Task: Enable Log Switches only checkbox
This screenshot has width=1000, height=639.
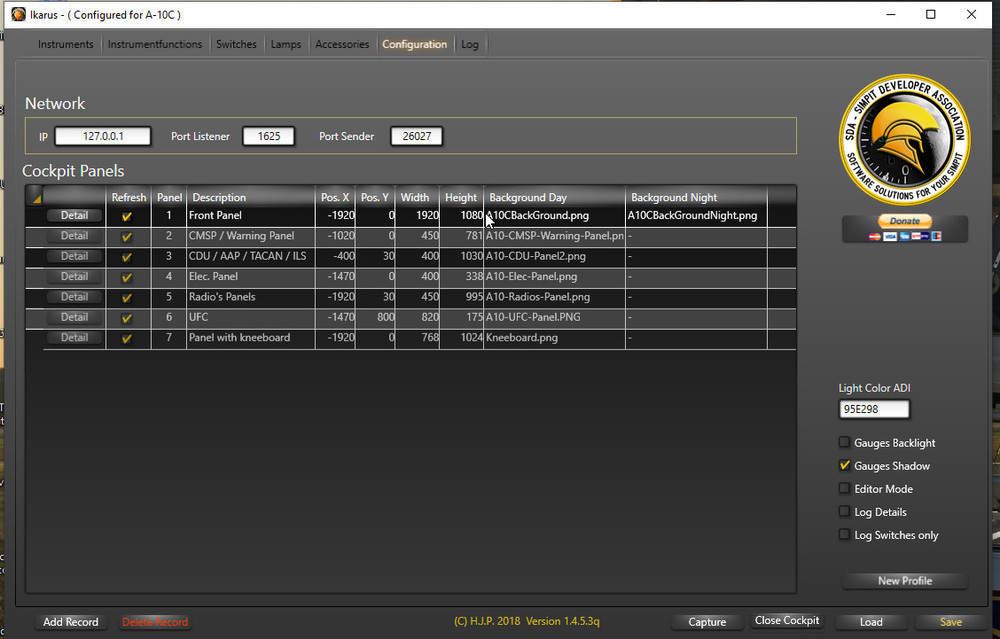Action: pos(844,534)
